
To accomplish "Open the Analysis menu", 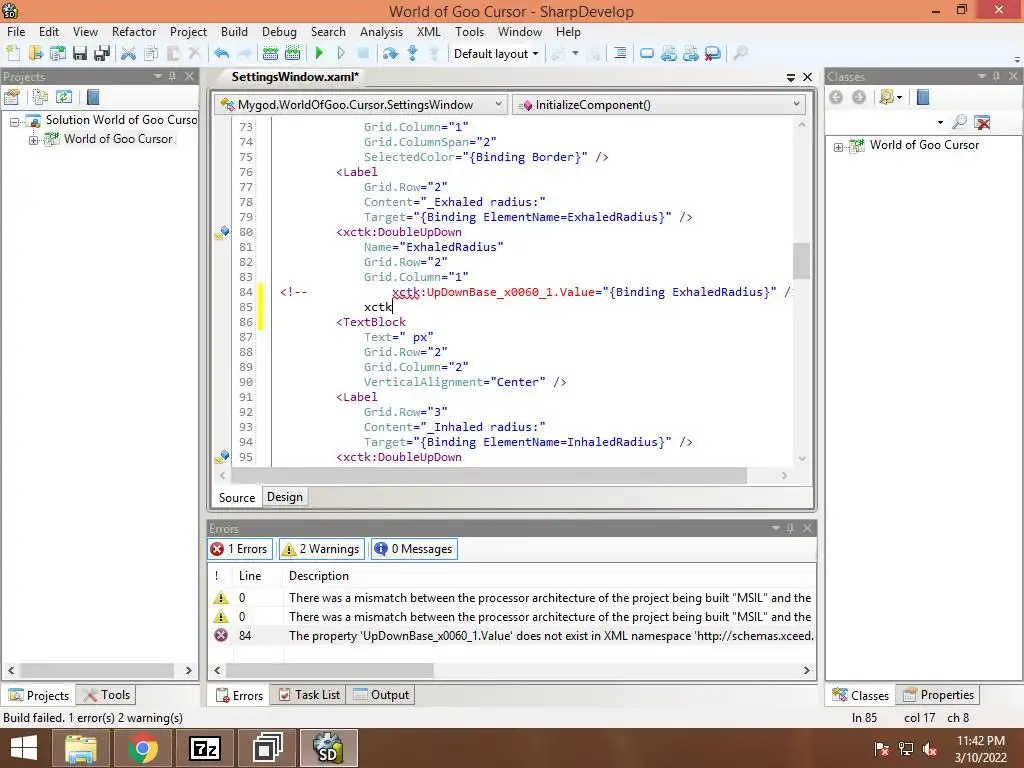I will coord(381,31).
